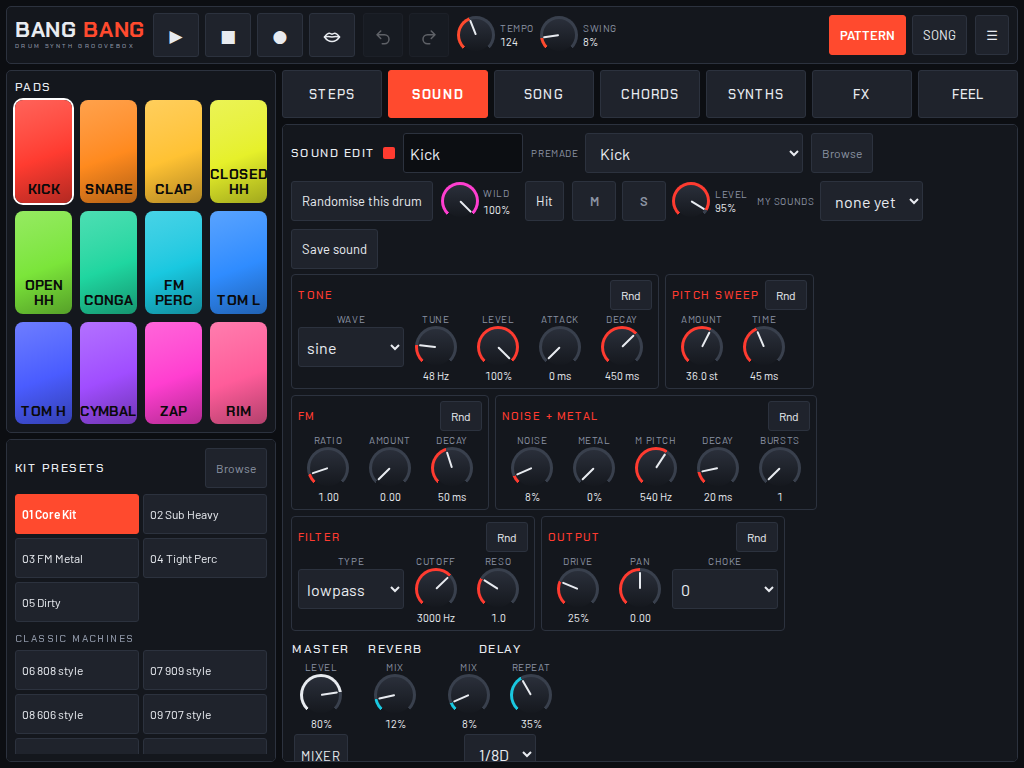Arm the record button

(280, 35)
